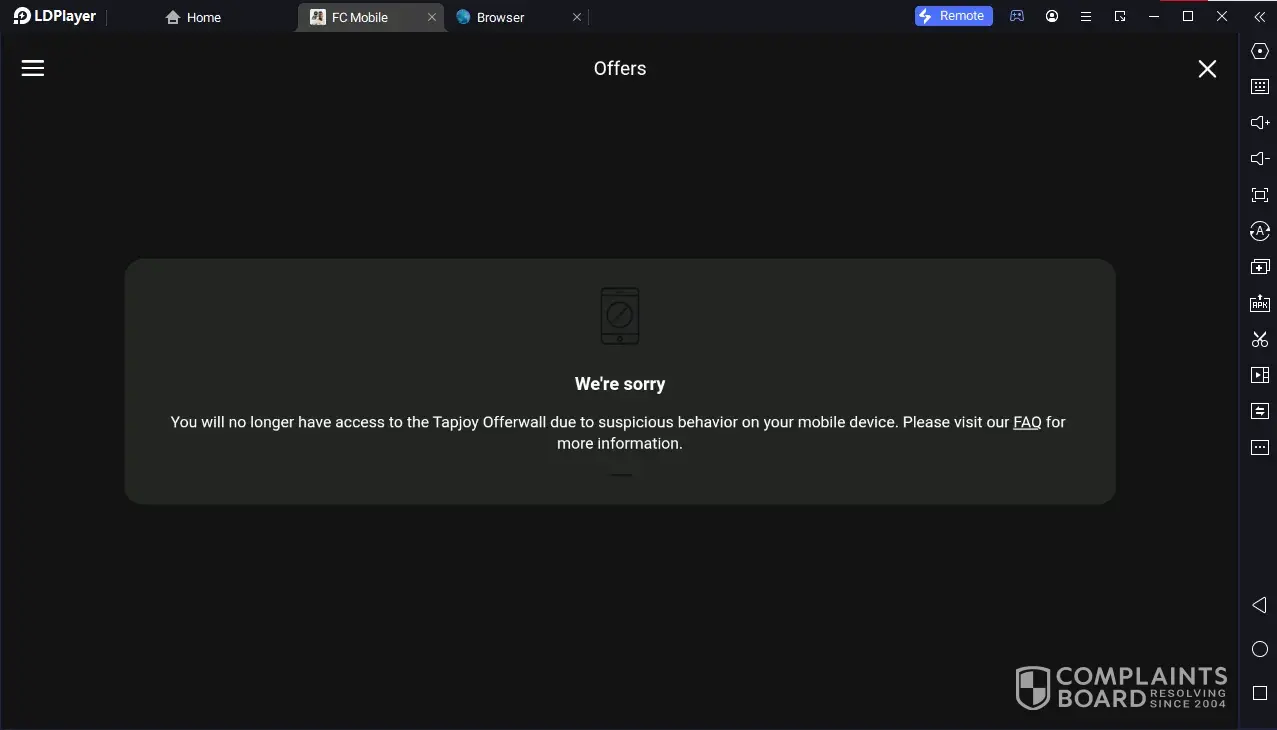
Task: Decrease emulator volume
Action: pyautogui.click(x=1260, y=159)
